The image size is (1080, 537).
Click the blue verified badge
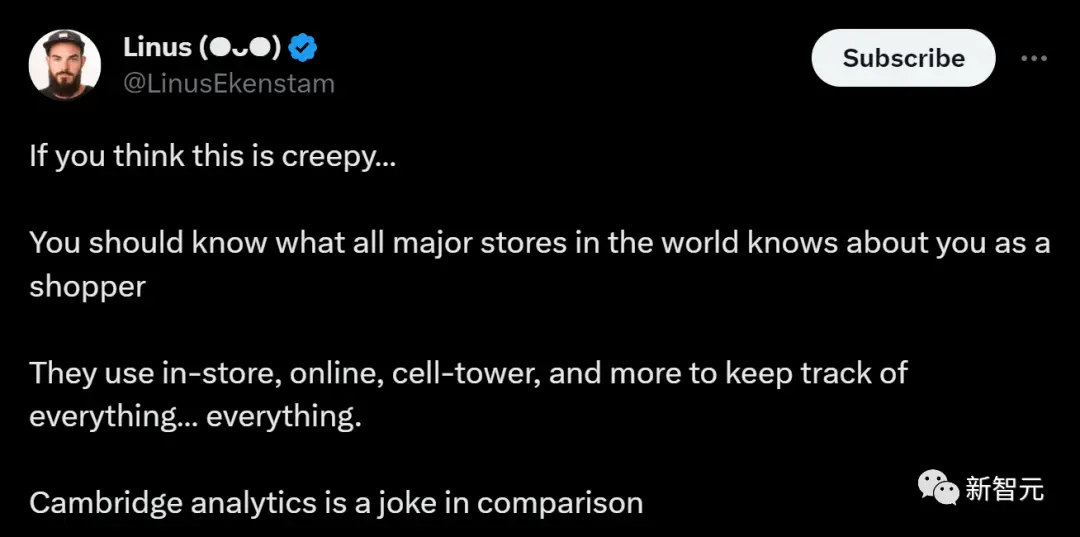303,48
